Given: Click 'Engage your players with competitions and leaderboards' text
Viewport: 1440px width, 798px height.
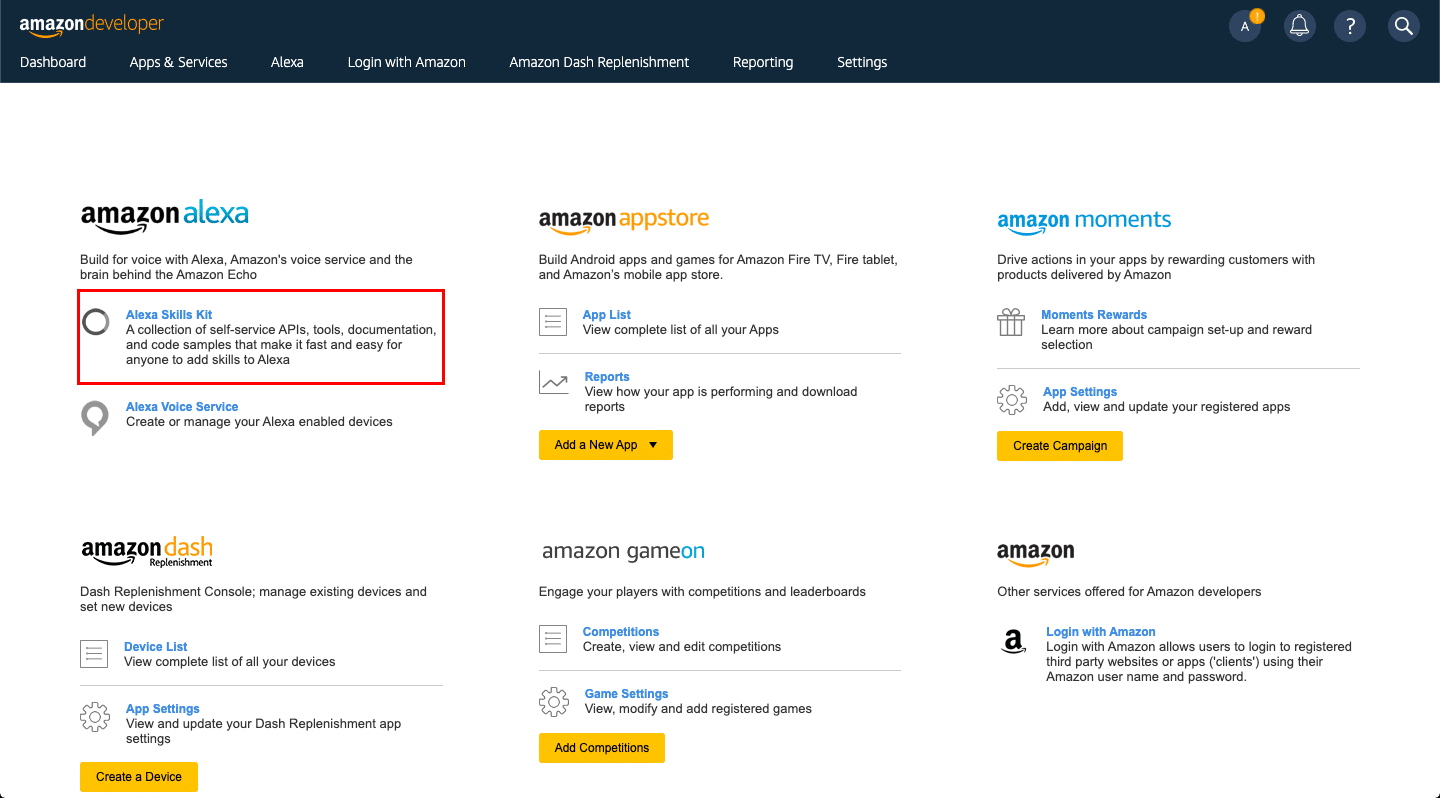Looking at the screenshot, I should (702, 592).
